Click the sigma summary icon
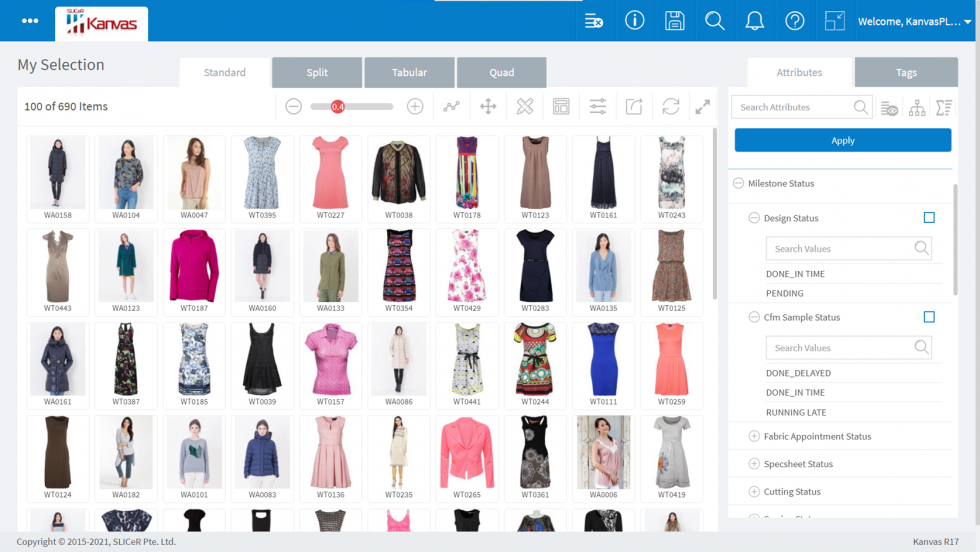 (944, 108)
